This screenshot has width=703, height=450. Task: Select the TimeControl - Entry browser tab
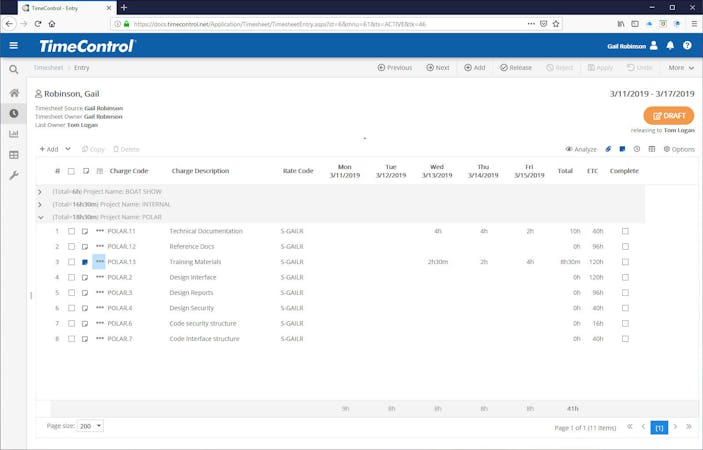coord(65,8)
